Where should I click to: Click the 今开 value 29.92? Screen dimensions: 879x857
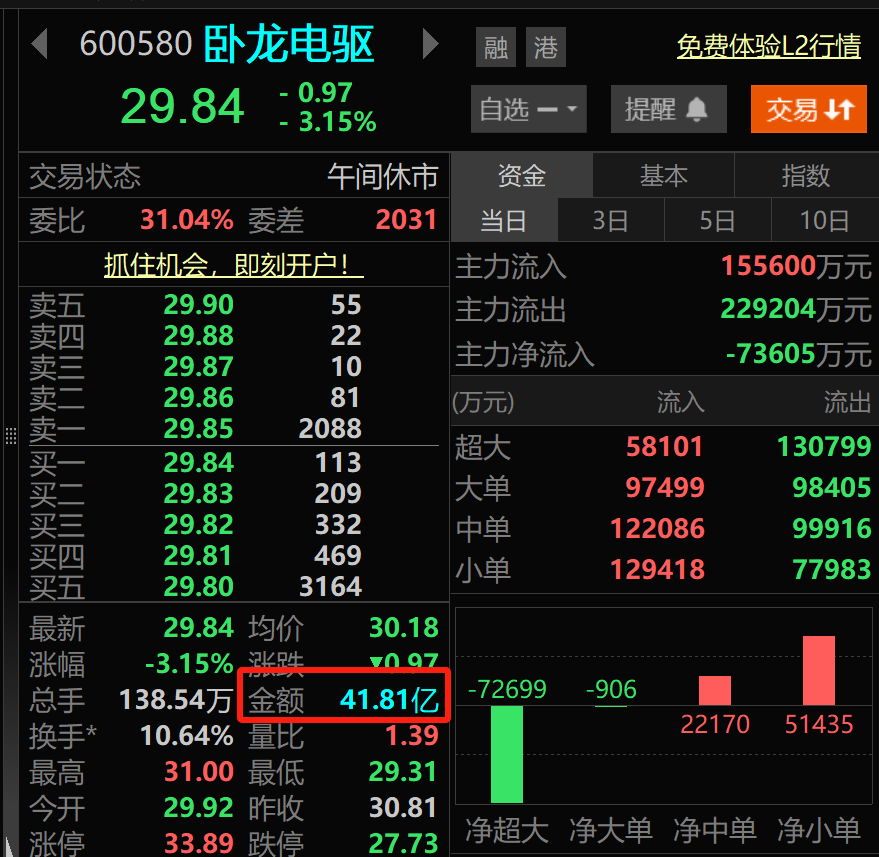point(199,808)
